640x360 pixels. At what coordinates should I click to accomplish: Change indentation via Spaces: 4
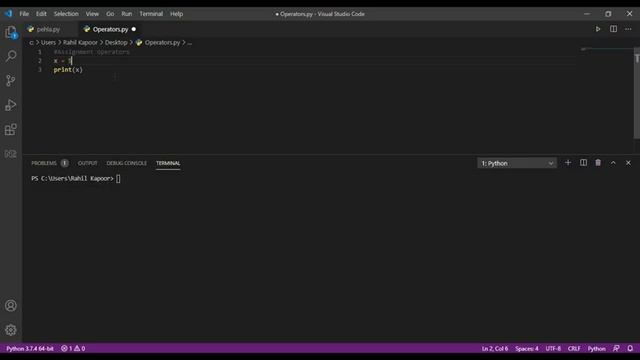[527, 348]
